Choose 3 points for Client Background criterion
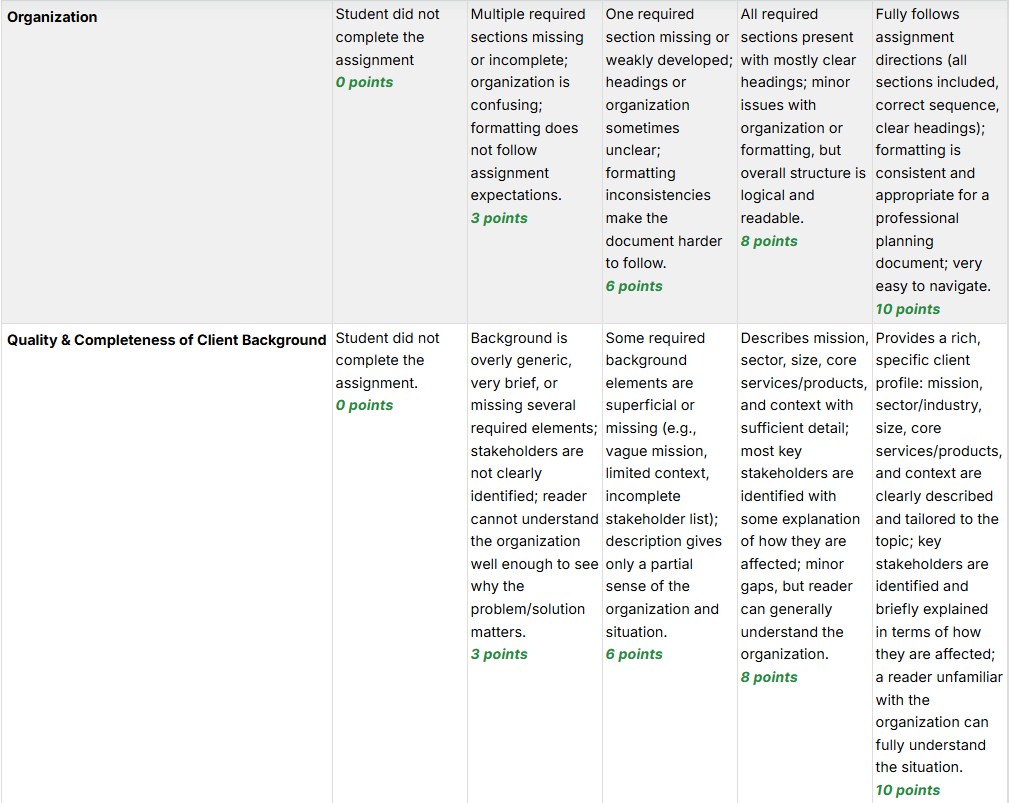Screen dimensions: 1009x803 (x=499, y=654)
